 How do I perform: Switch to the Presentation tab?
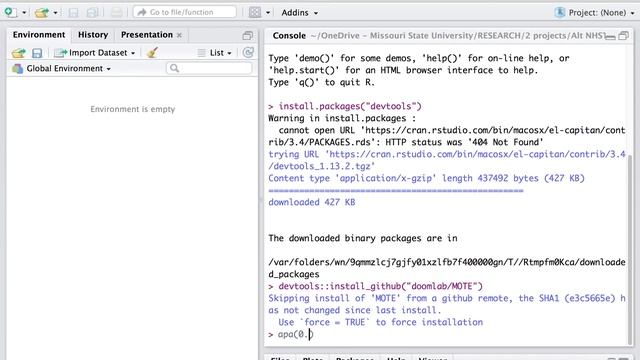click(x=147, y=35)
